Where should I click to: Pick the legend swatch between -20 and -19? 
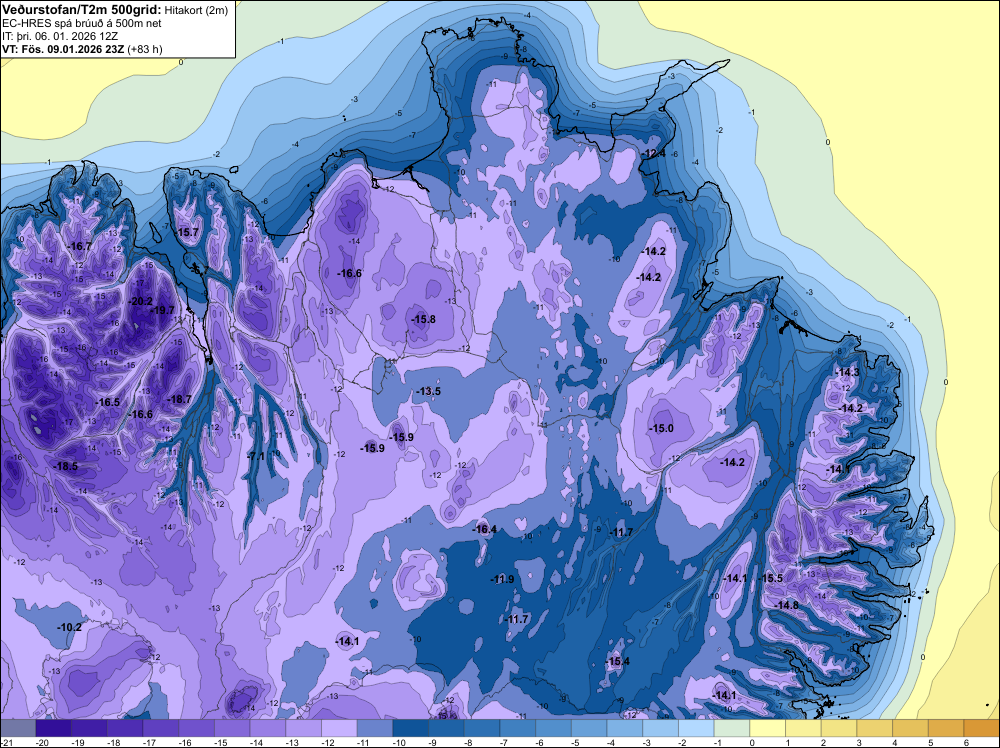(x=54, y=728)
